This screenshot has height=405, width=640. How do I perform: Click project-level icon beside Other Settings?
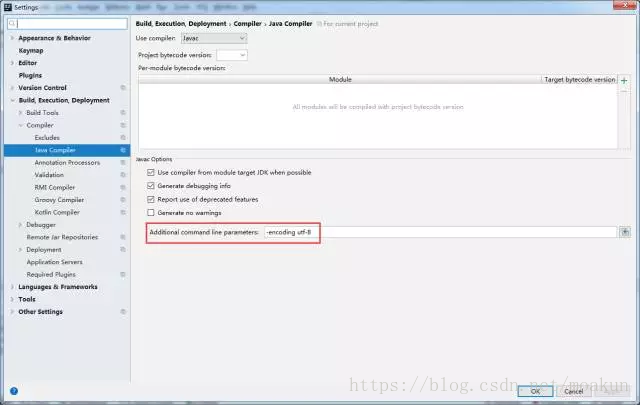[123, 312]
